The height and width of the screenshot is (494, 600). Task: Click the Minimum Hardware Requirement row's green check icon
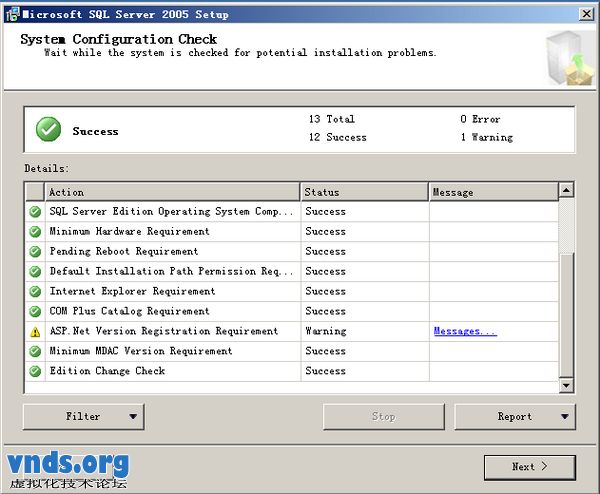[x=35, y=232]
